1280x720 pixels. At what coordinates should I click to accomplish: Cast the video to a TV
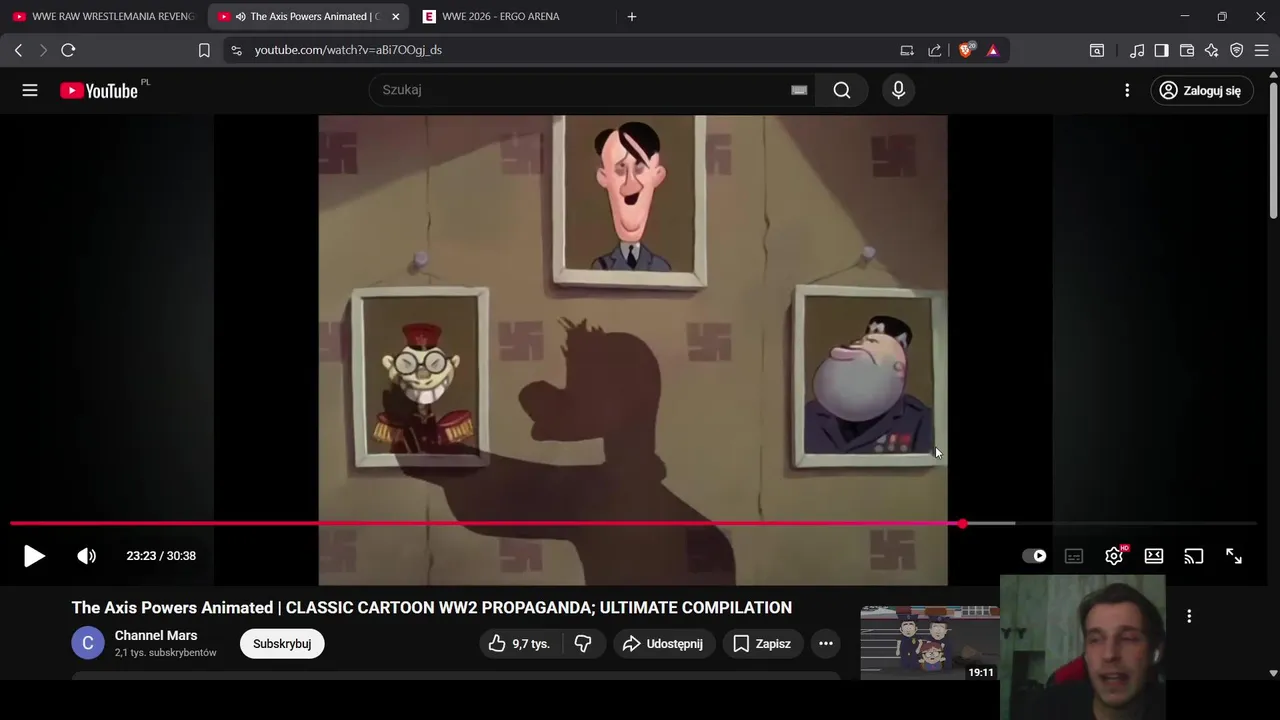(1194, 556)
